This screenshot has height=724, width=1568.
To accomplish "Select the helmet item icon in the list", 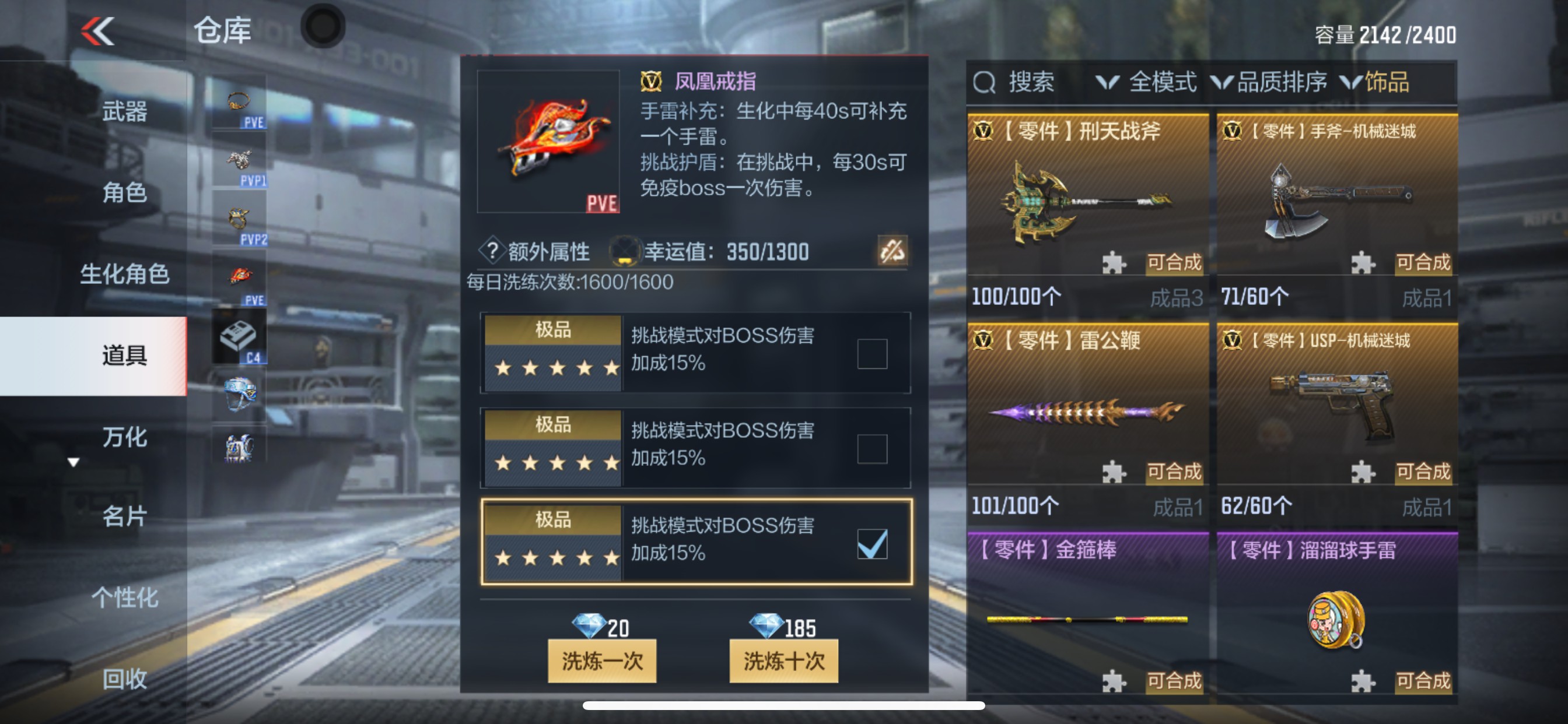I will point(239,395).
